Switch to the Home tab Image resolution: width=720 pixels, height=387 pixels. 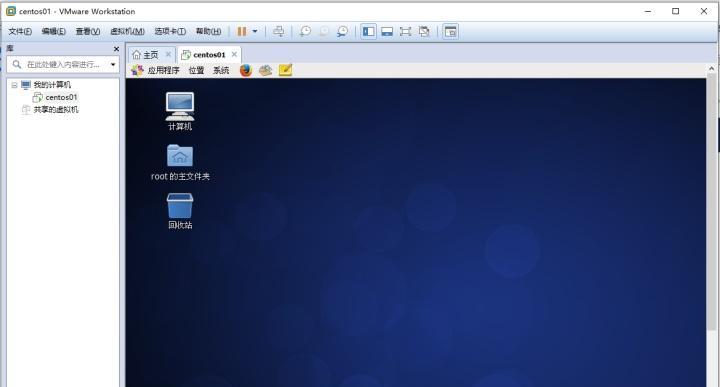pyautogui.click(x=151, y=55)
